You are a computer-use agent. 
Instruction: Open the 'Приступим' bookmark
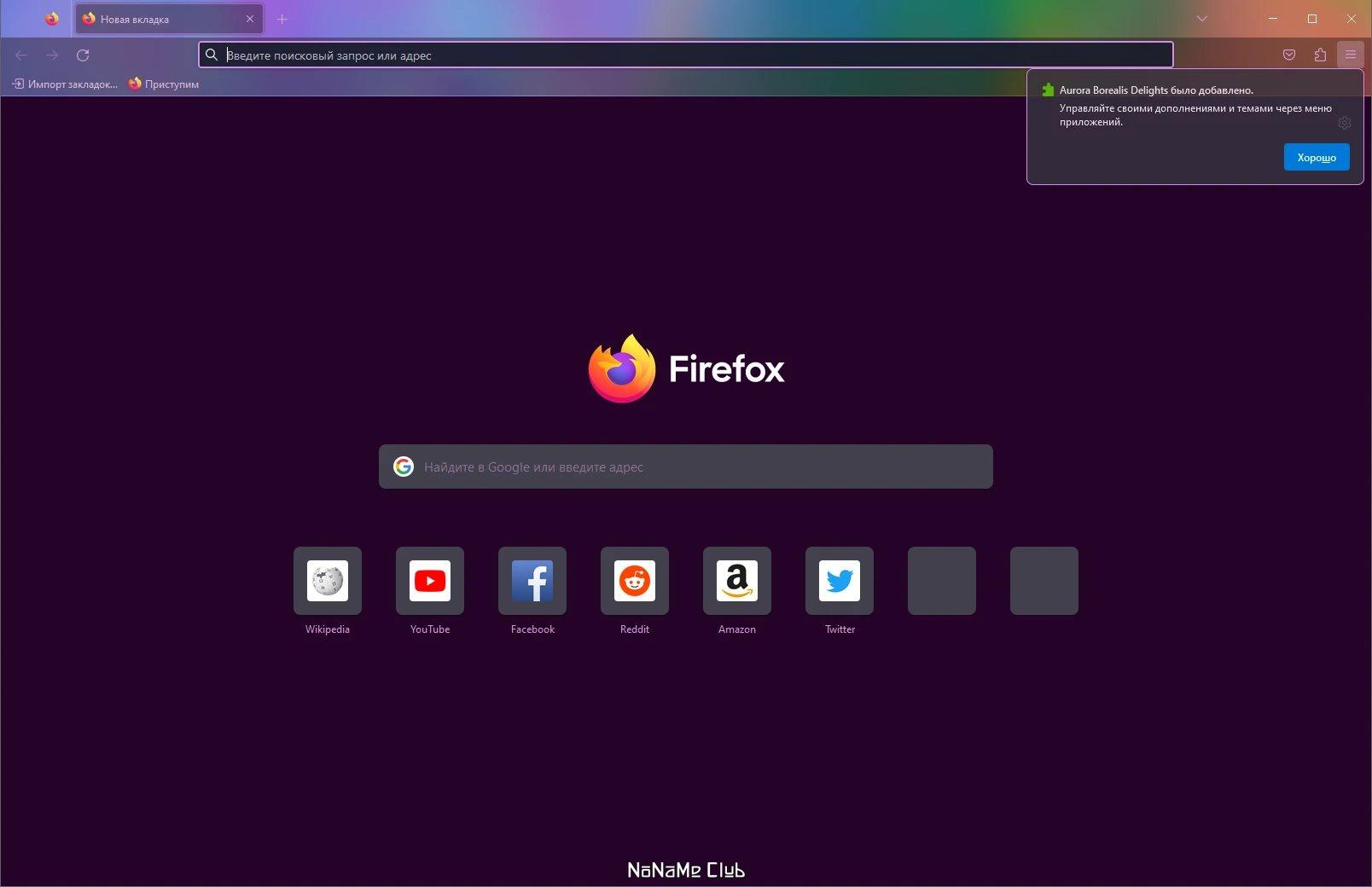point(164,84)
